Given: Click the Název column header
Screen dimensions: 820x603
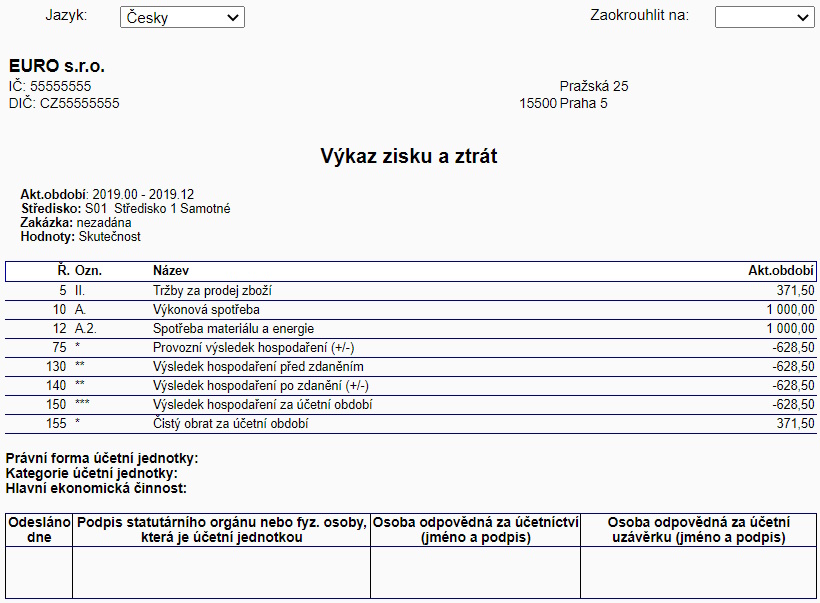Looking at the screenshot, I should click(169, 270).
